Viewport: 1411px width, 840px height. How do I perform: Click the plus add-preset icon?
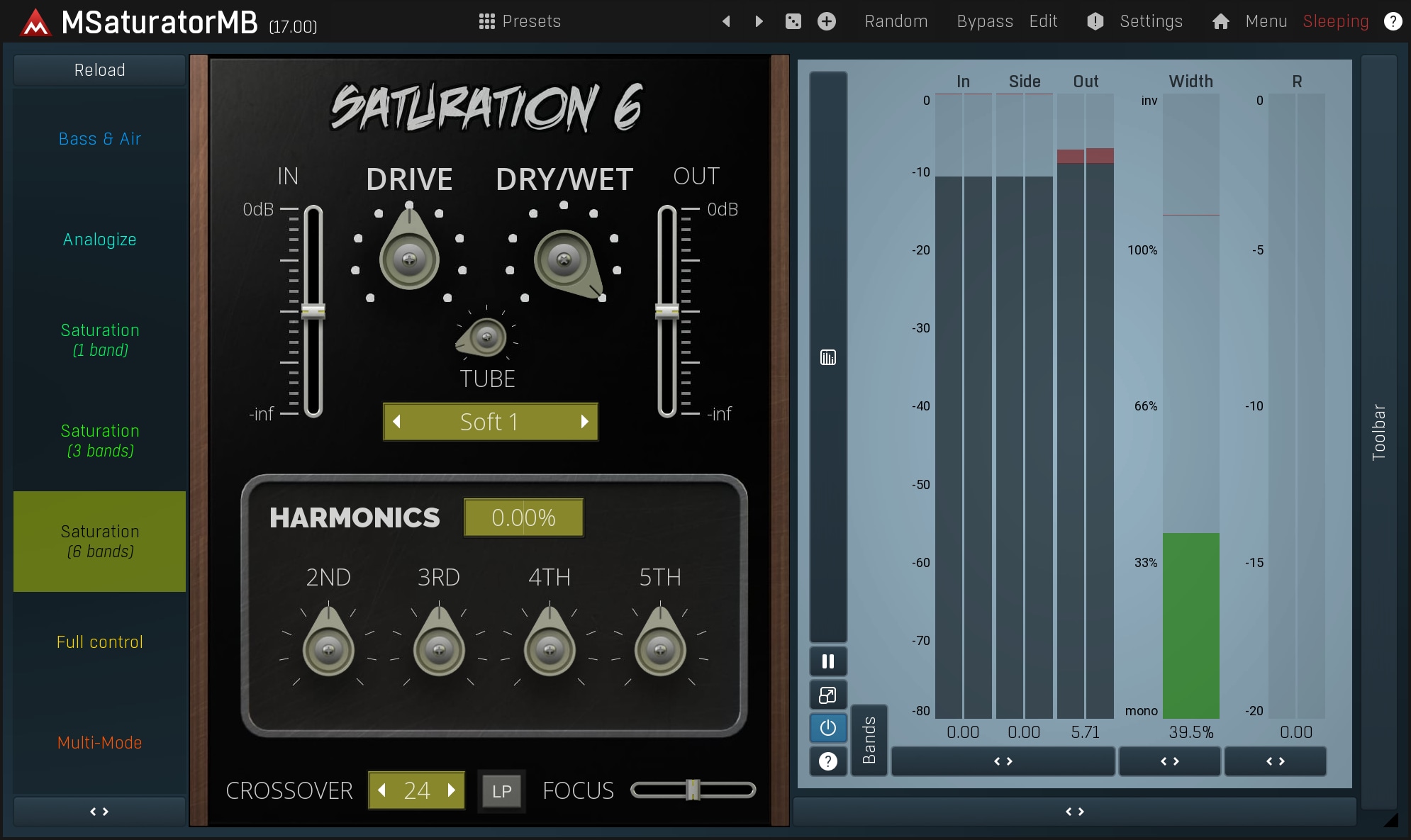tap(827, 21)
